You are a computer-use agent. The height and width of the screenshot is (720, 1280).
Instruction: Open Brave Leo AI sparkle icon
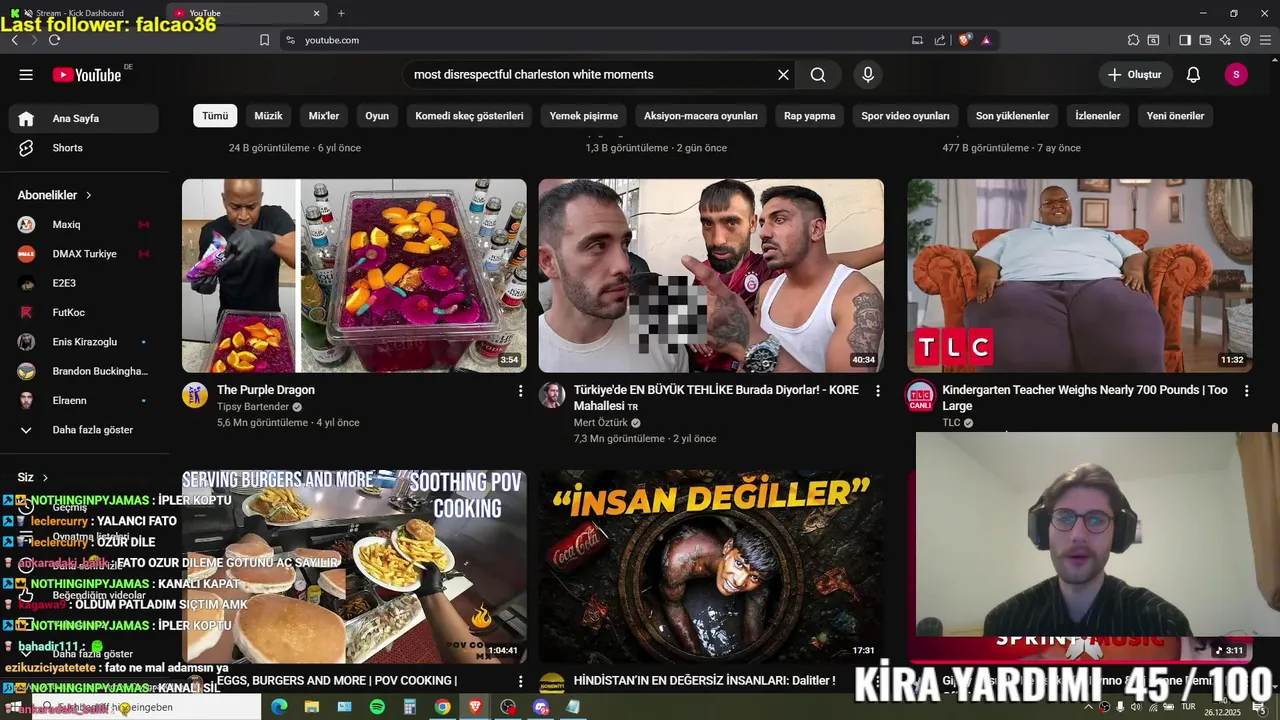(1225, 40)
